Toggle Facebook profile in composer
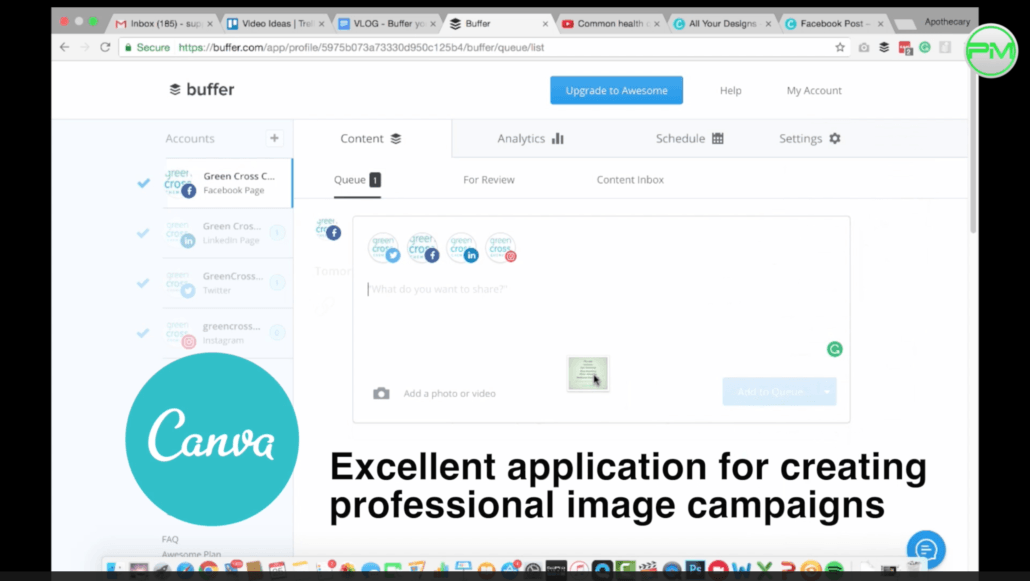The image size is (1030, 581). coord(422,248)
